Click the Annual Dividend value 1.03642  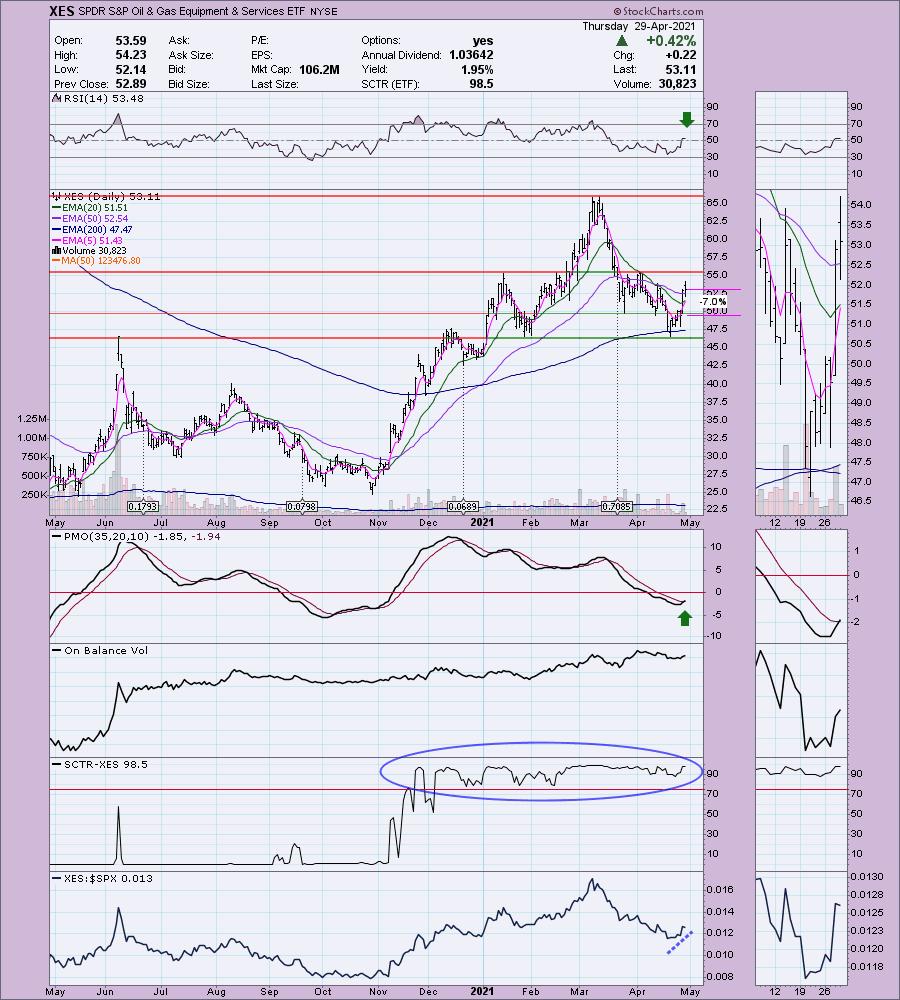click(471, 55)
